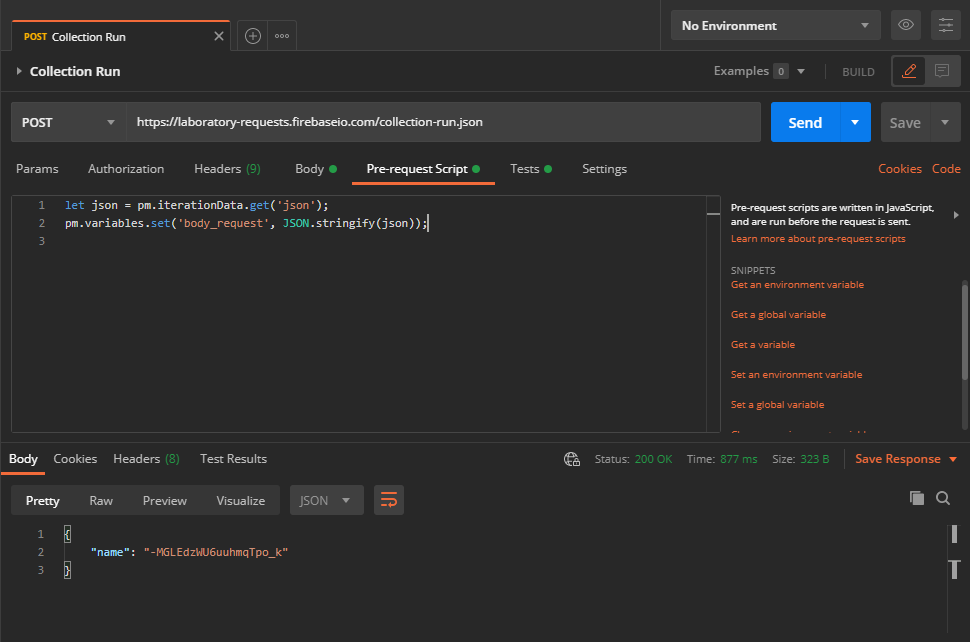
Task: Click the Send button
Action: (x=805, y=122)
